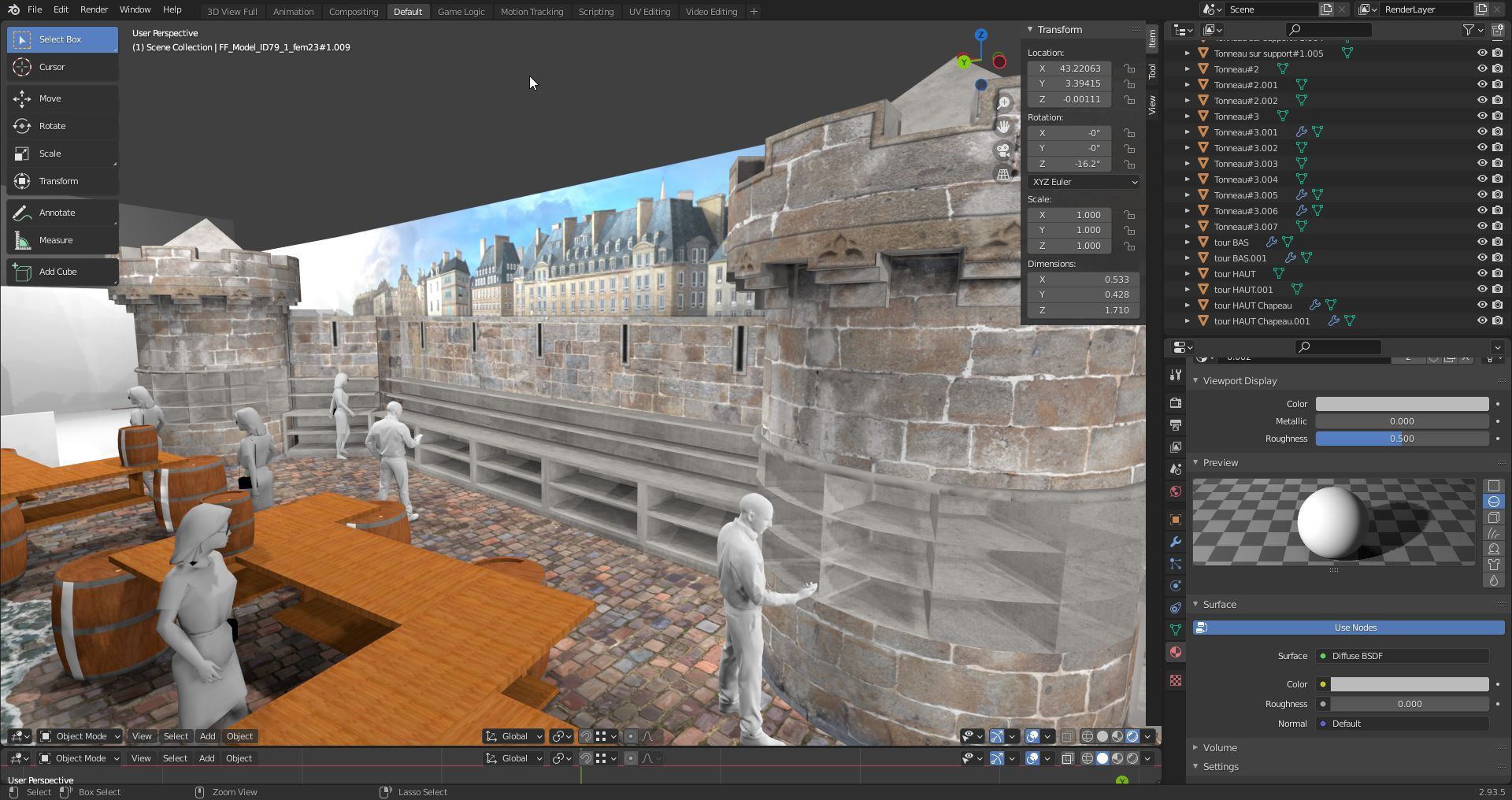Disable render camera for tour HAUT
The image size is (1512, 800).
[1497, 274]
